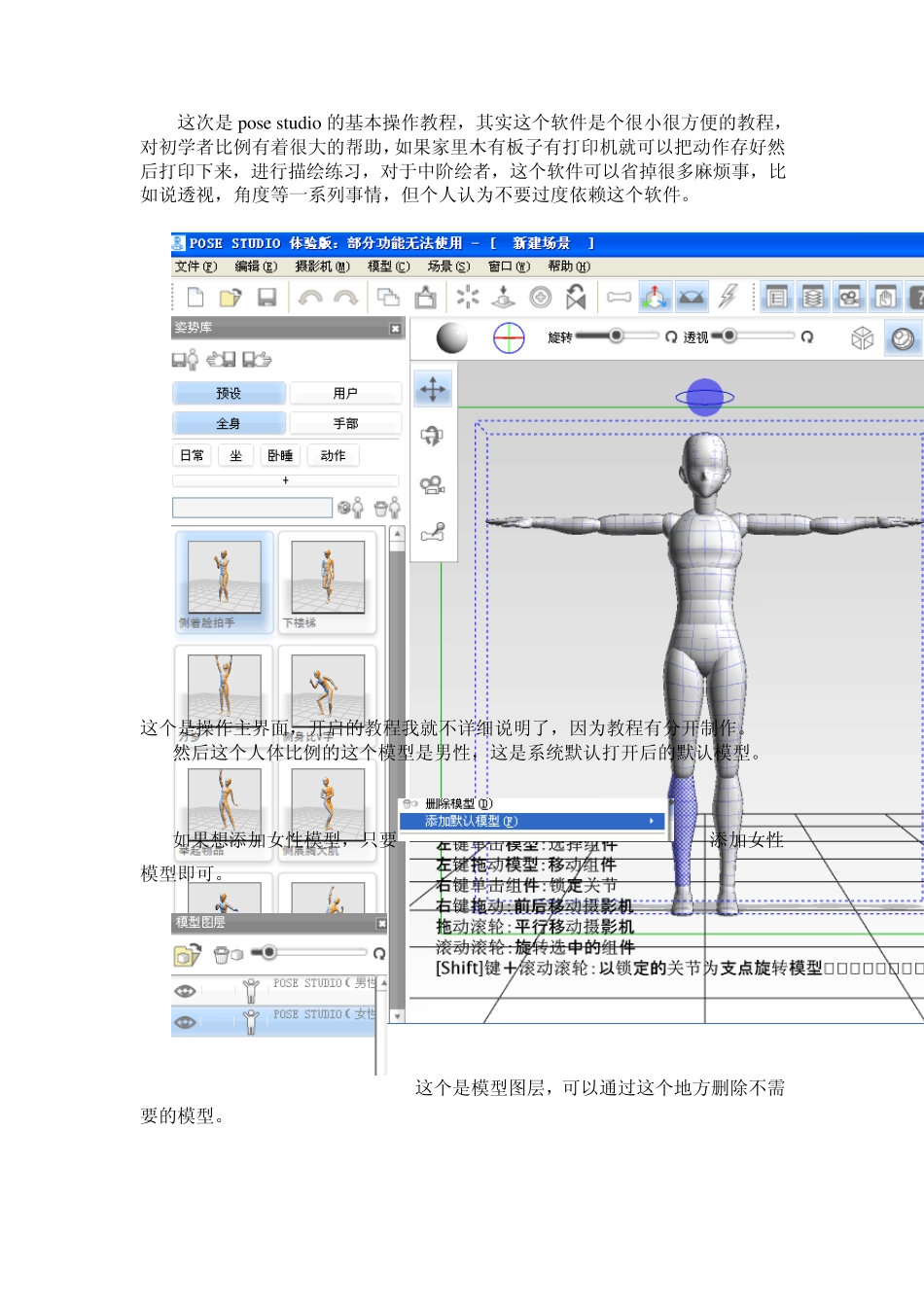Screen dimensions: 924x1307
Task: Close the 姿势库 panel
Action: 395,329
